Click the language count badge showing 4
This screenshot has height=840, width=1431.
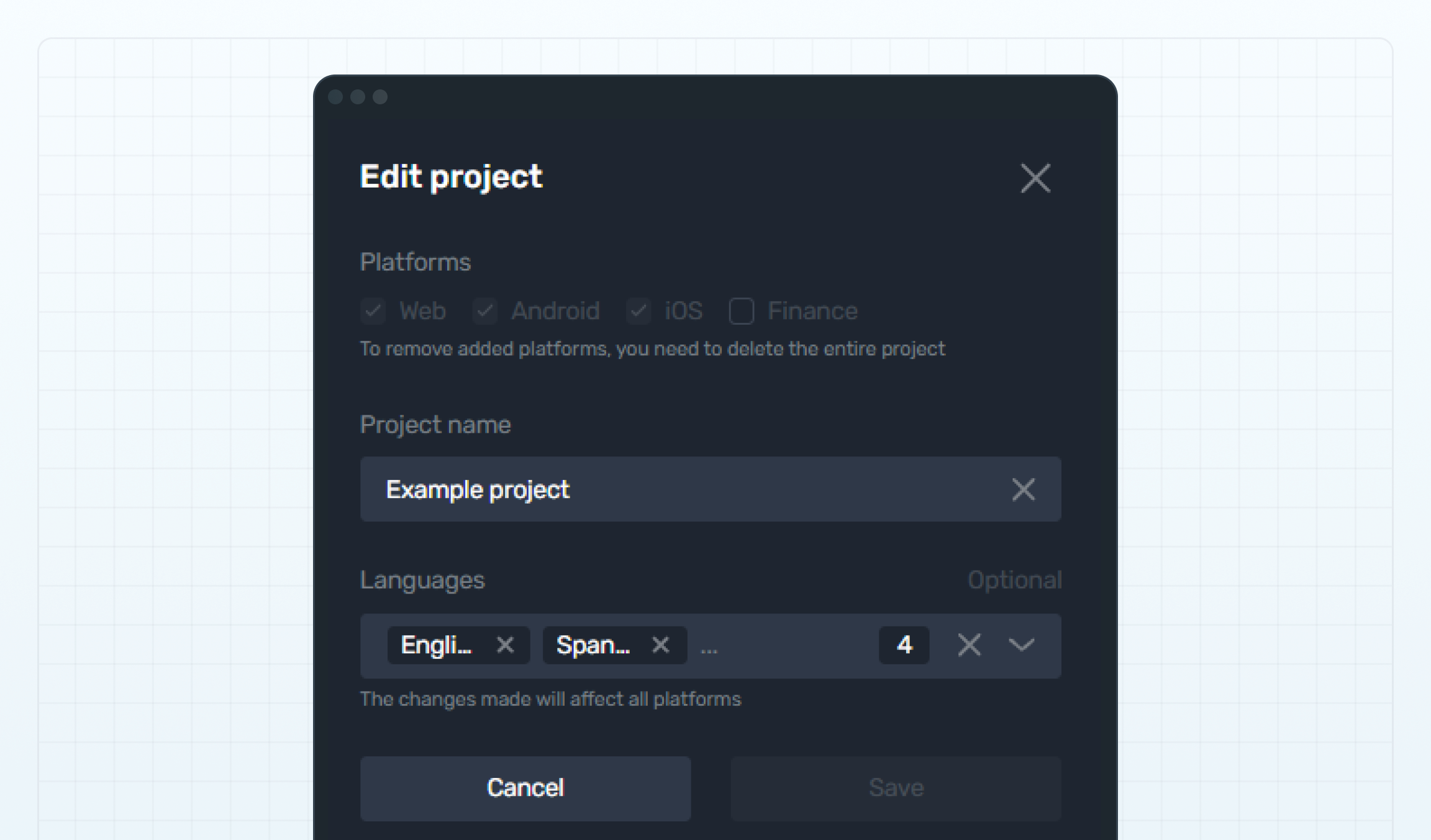[904, 646]
